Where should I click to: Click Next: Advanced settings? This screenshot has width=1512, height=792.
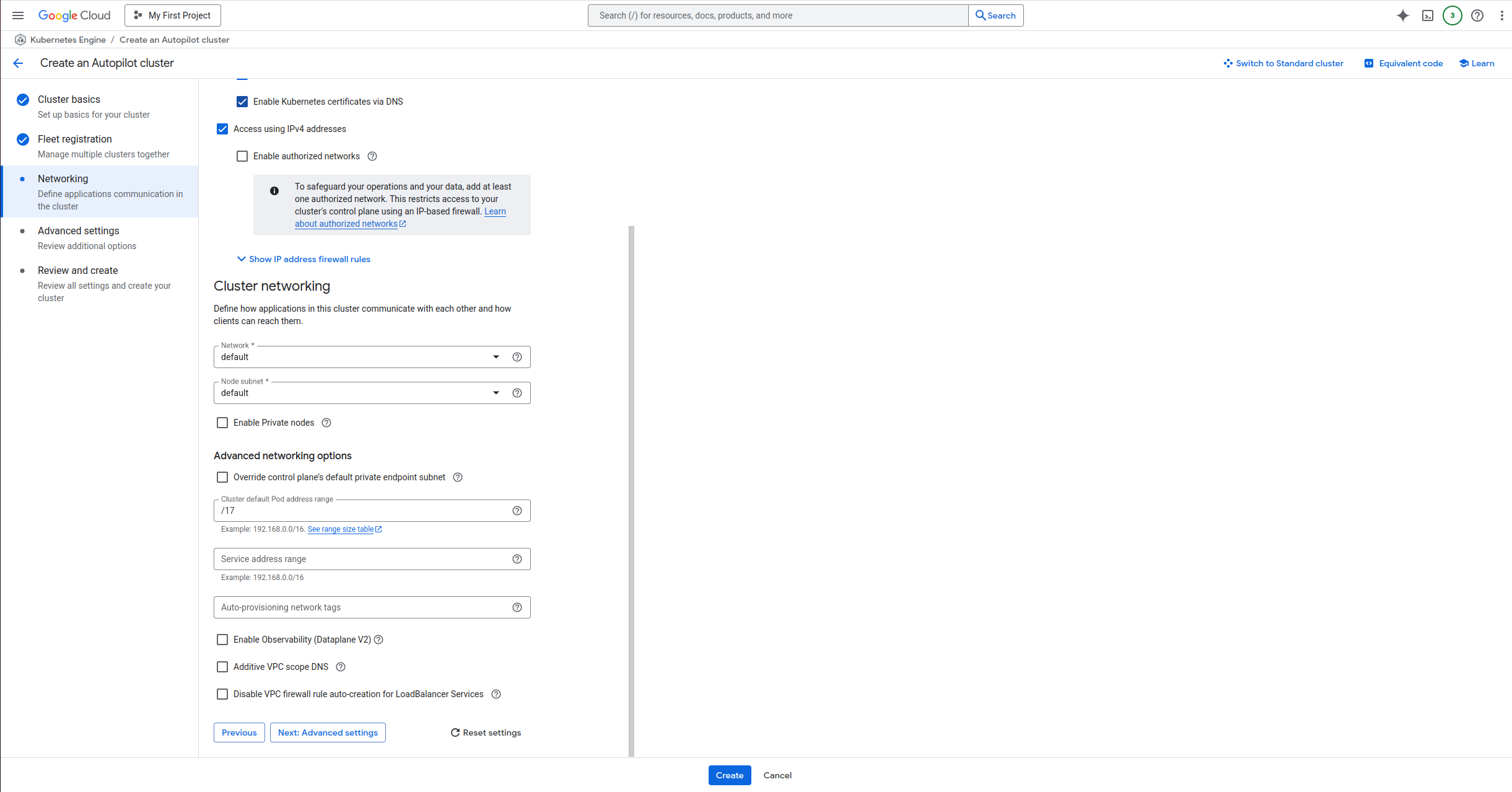328,732
